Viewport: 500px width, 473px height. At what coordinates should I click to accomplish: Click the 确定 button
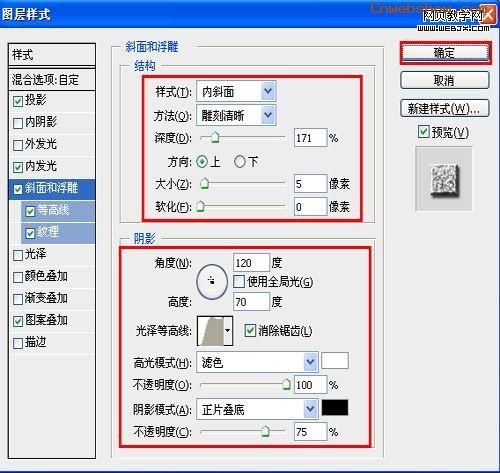pyautogui.click(x=445, y=53)
